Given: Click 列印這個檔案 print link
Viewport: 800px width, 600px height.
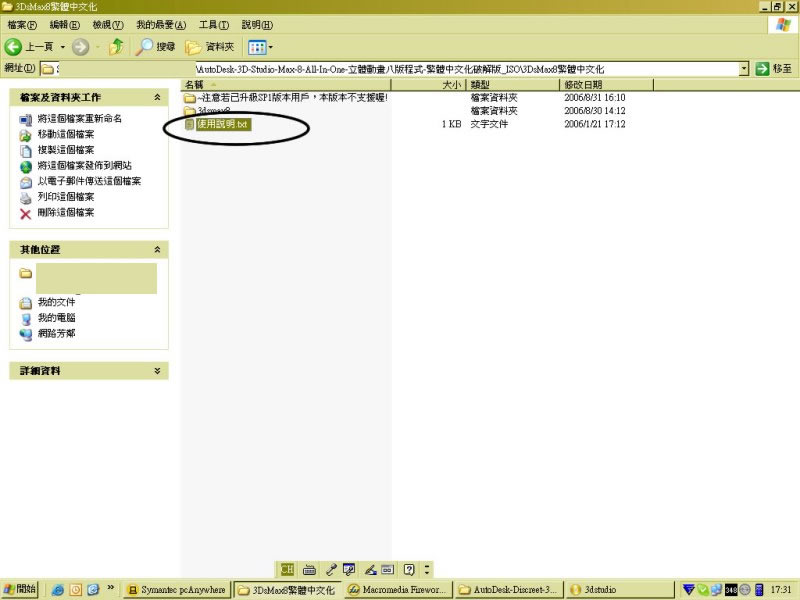Looking at the screenshot, I should pos(66,197).
